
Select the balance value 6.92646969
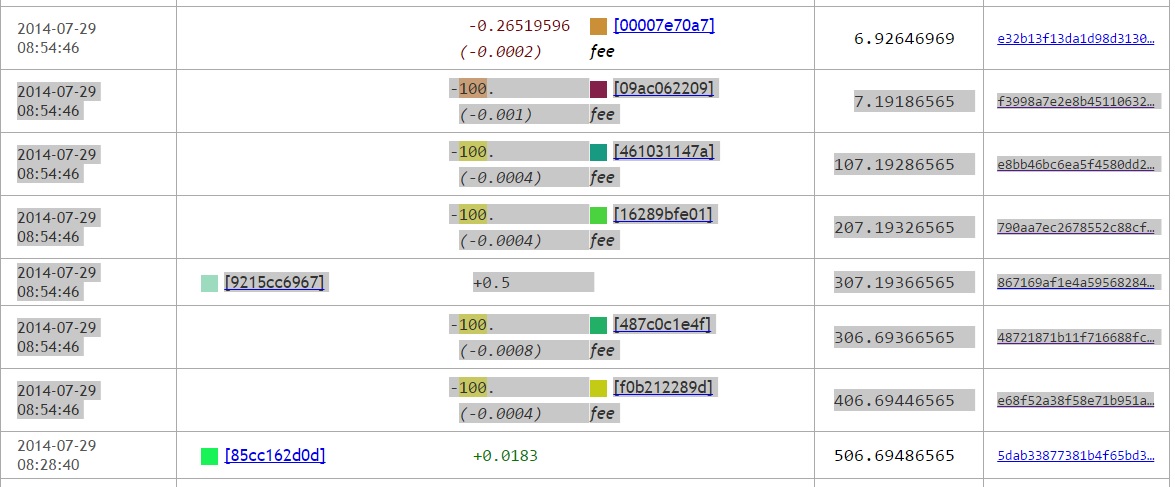[904, 38]
